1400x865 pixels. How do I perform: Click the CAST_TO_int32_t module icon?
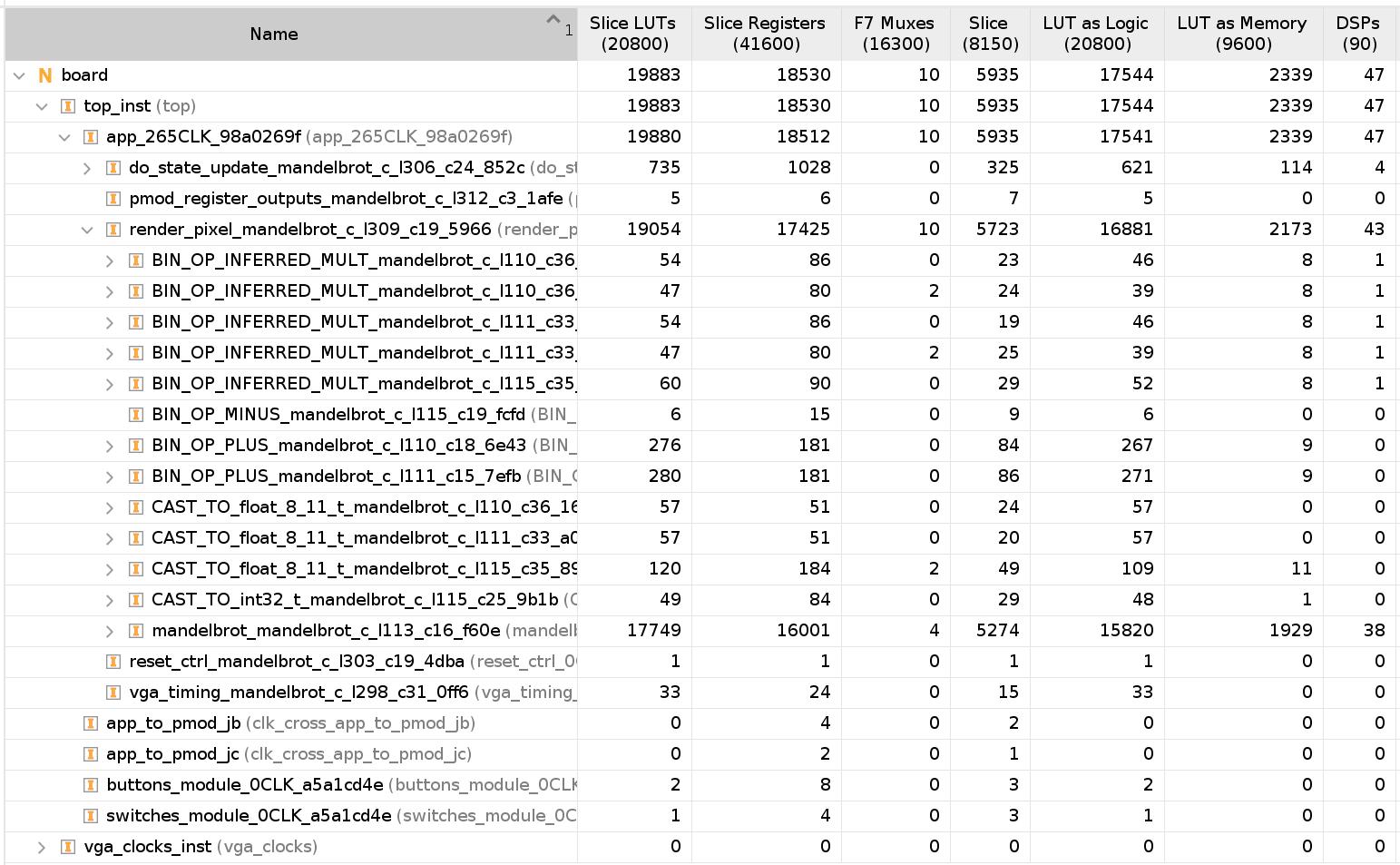point(136,600)
